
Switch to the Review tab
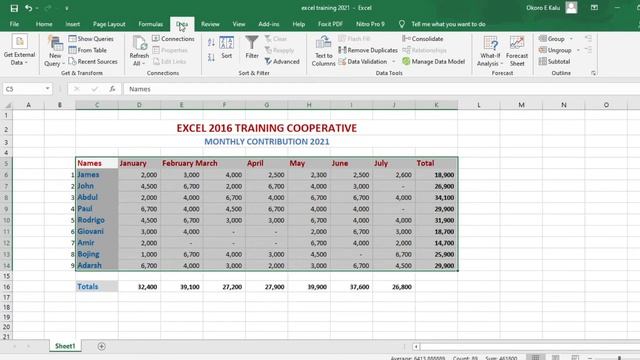(x=210, y=24)
